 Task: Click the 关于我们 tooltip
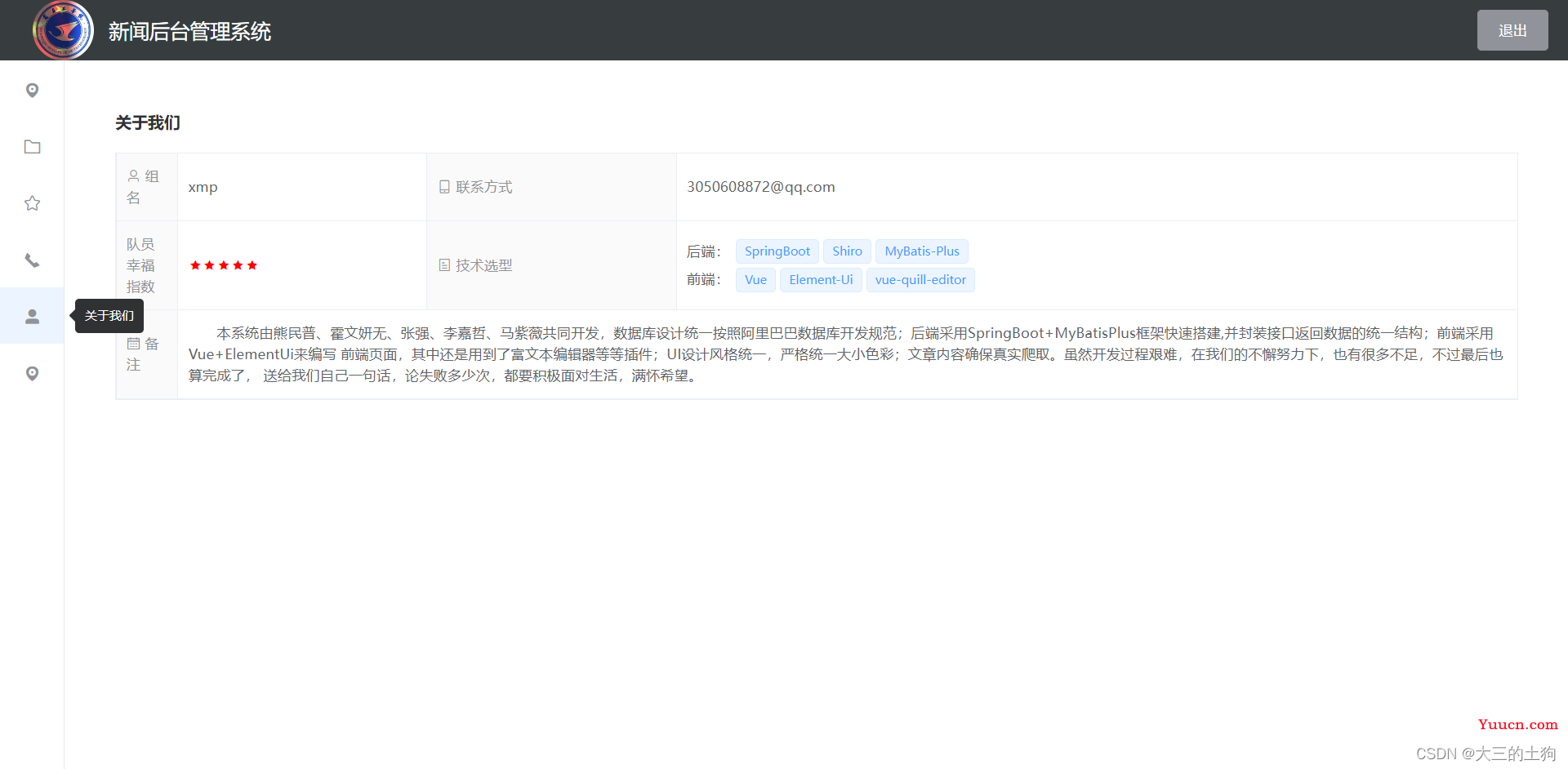(x=109, y=316)
